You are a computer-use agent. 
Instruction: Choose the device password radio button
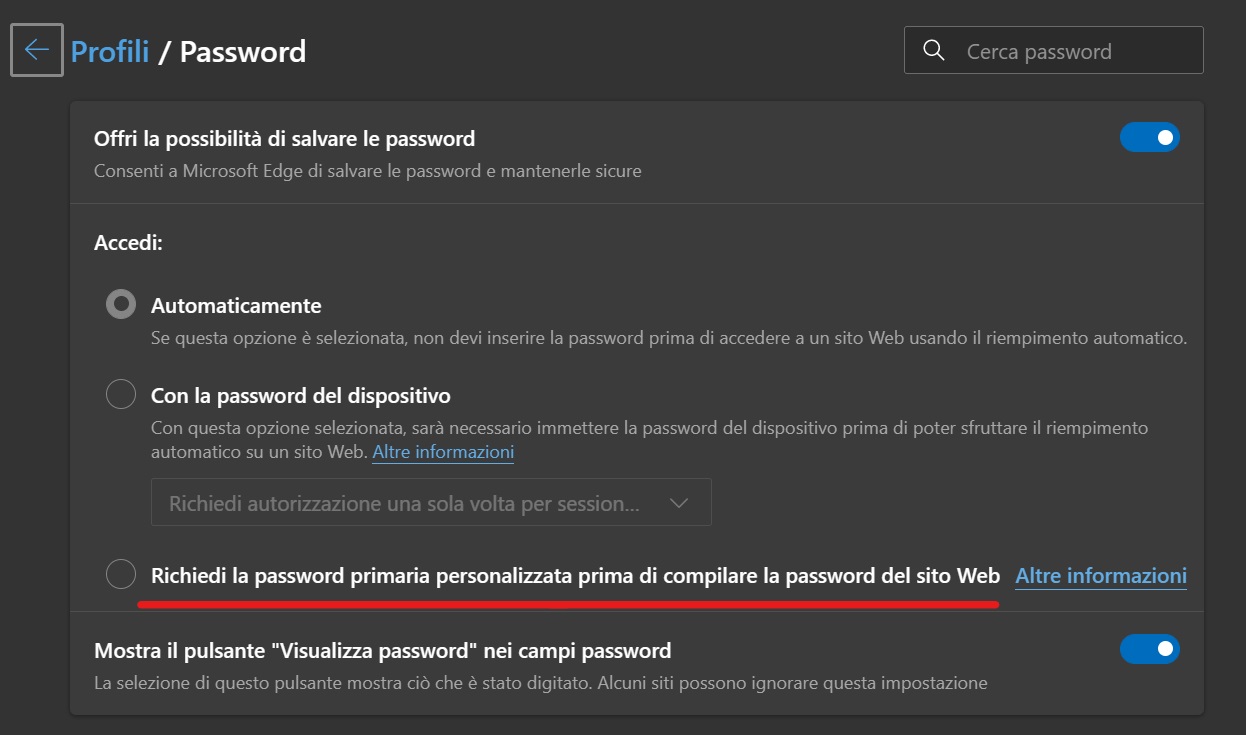pos(121,395)
